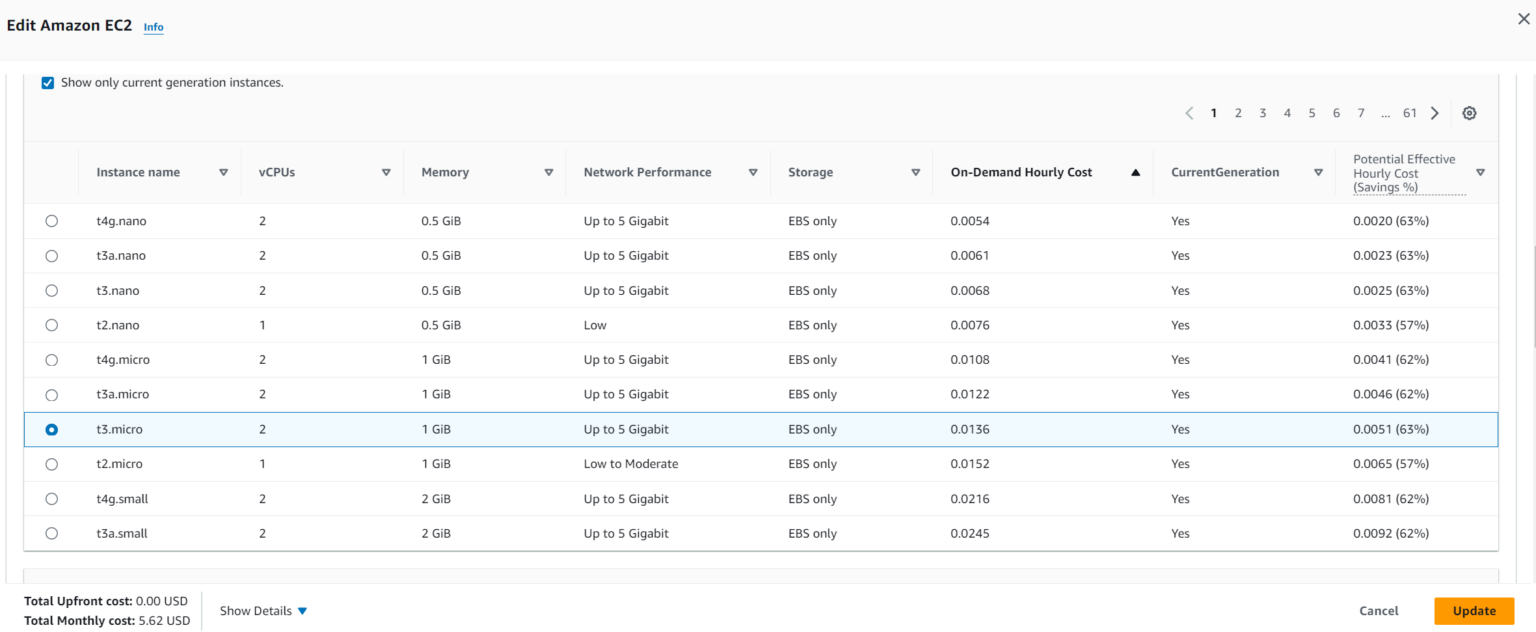Screen dimensions: 1536x632
Task: Open table preferences gear icon
Action: coord(1468,113)
